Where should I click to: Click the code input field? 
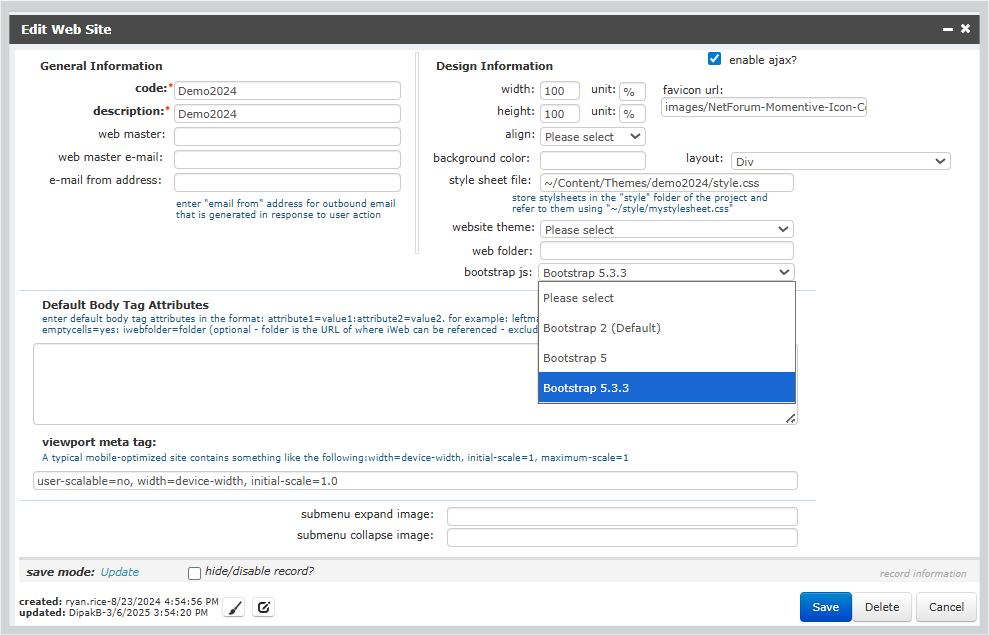click(x=287, y=91)
